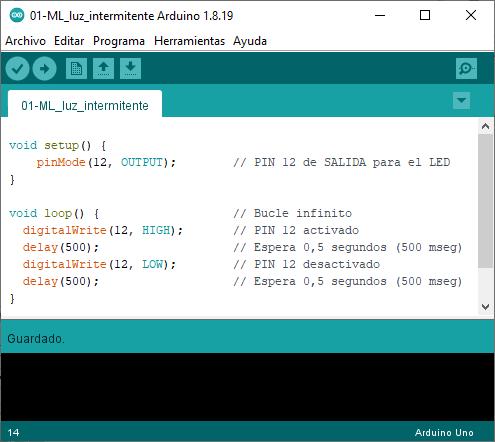
Task: Click line number 14 in status bar
Action: pos(13,433)
